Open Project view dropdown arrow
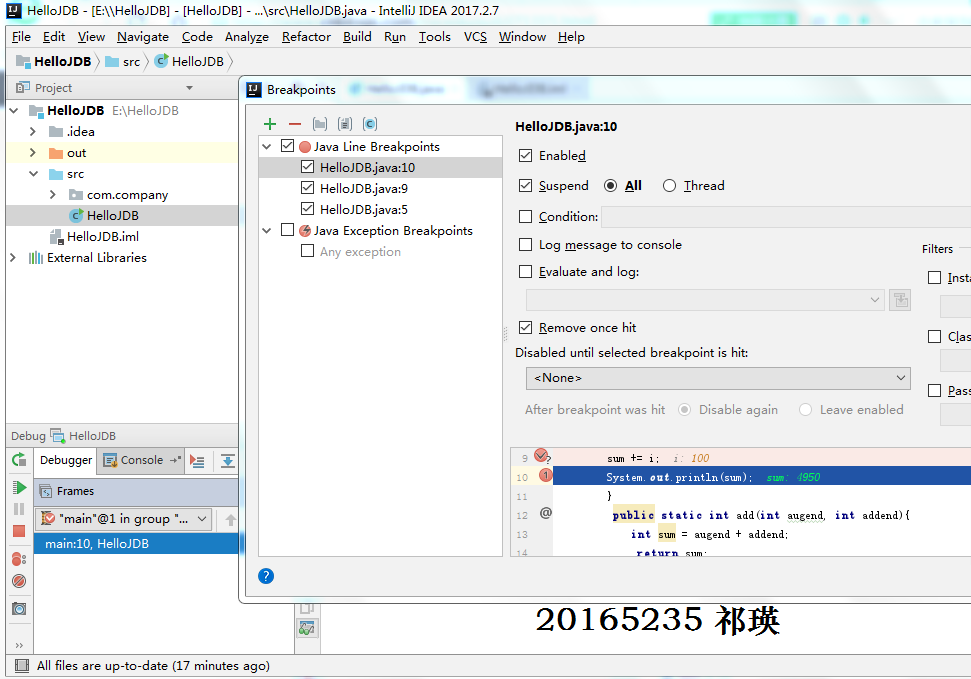Image resolution: width=971 pixels, height=679 pixels. tap(189, 88)
